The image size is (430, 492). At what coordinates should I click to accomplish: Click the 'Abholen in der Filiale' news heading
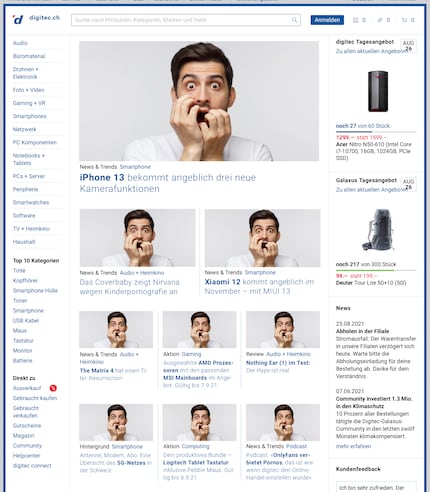362,331
